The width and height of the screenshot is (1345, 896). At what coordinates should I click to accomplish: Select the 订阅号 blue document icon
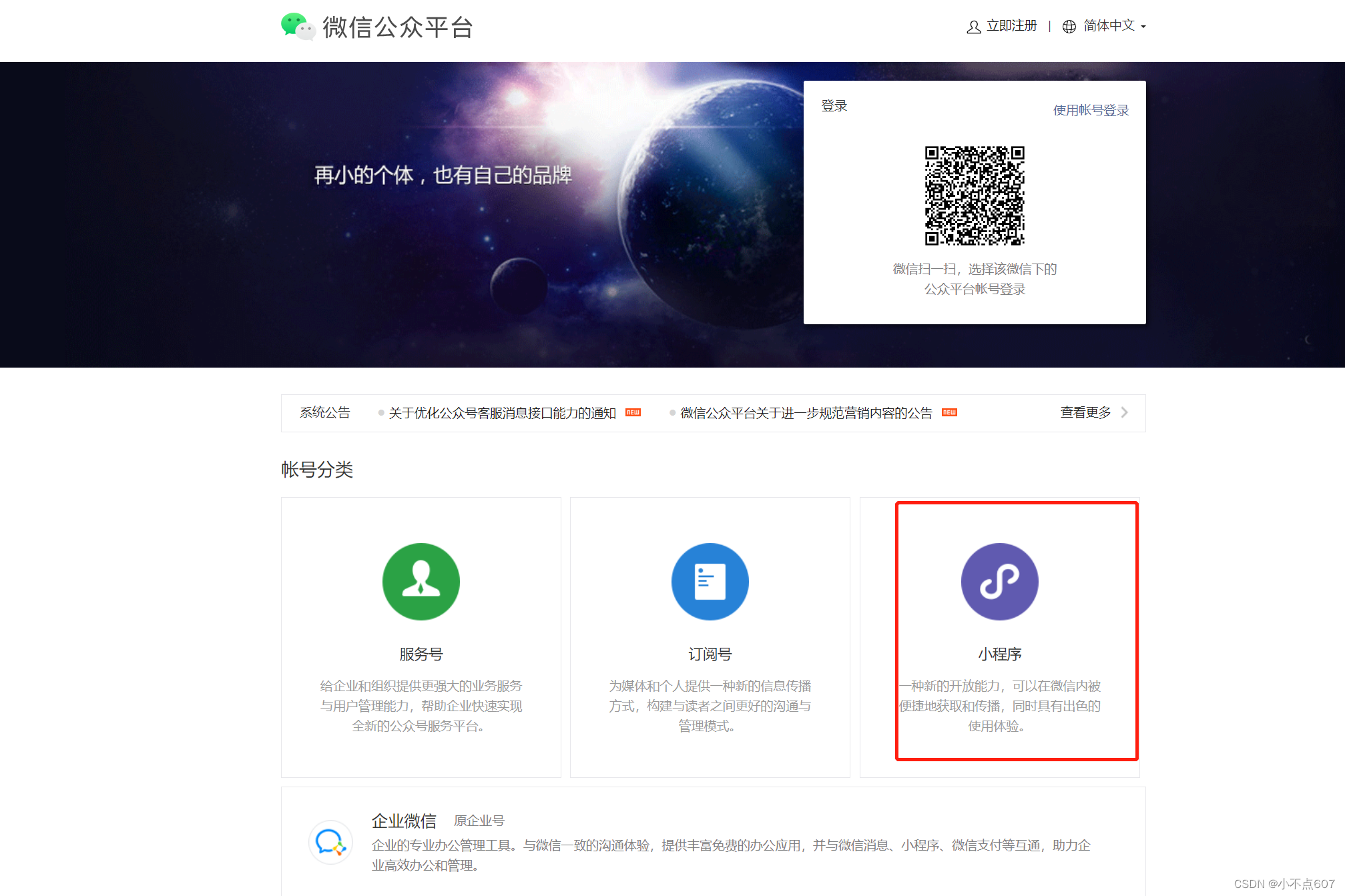[x=710, y=581]
